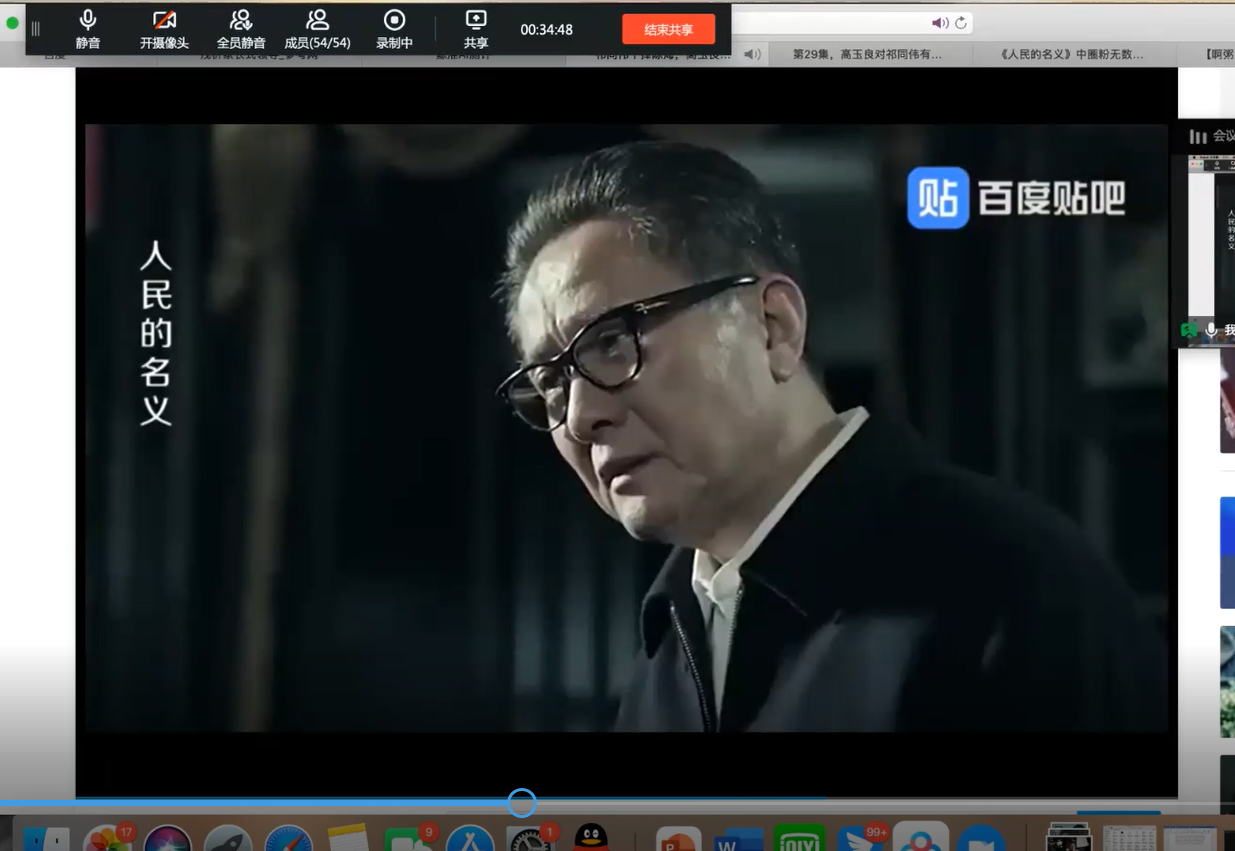Screen dimensions: 1235x851
Task: Open PowerPoint from the Dock
Action: (x=678, y=840)
